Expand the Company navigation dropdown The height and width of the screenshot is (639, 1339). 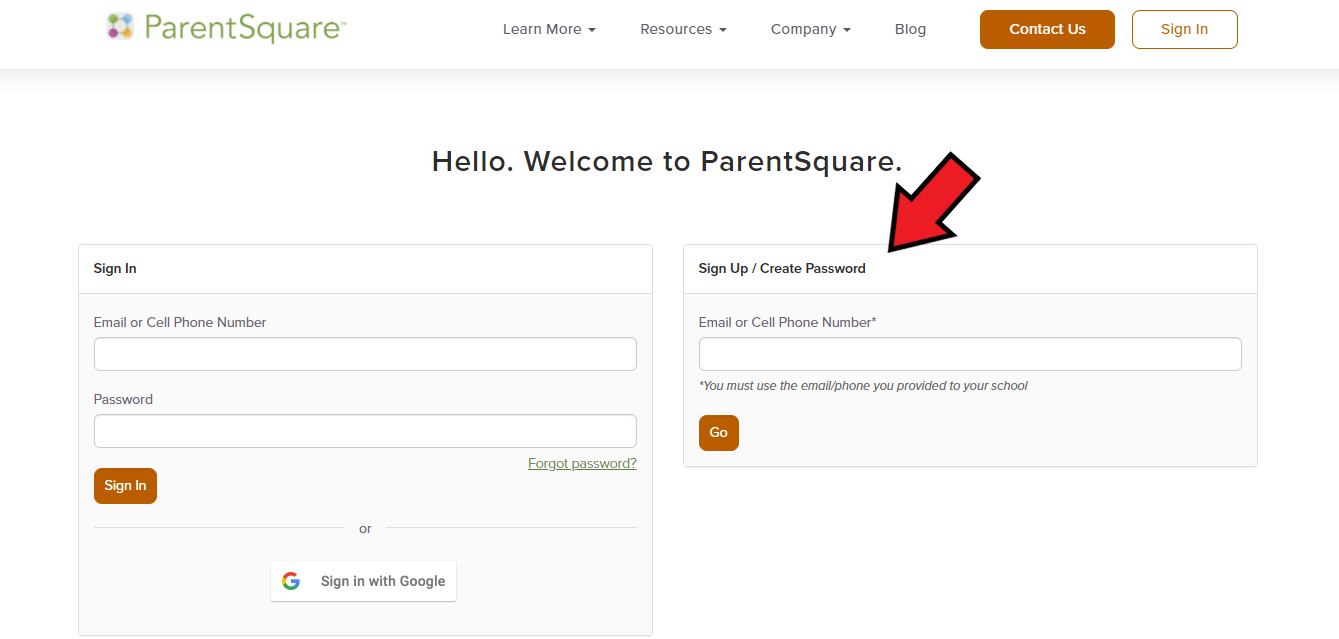click(x=810, y=29)
